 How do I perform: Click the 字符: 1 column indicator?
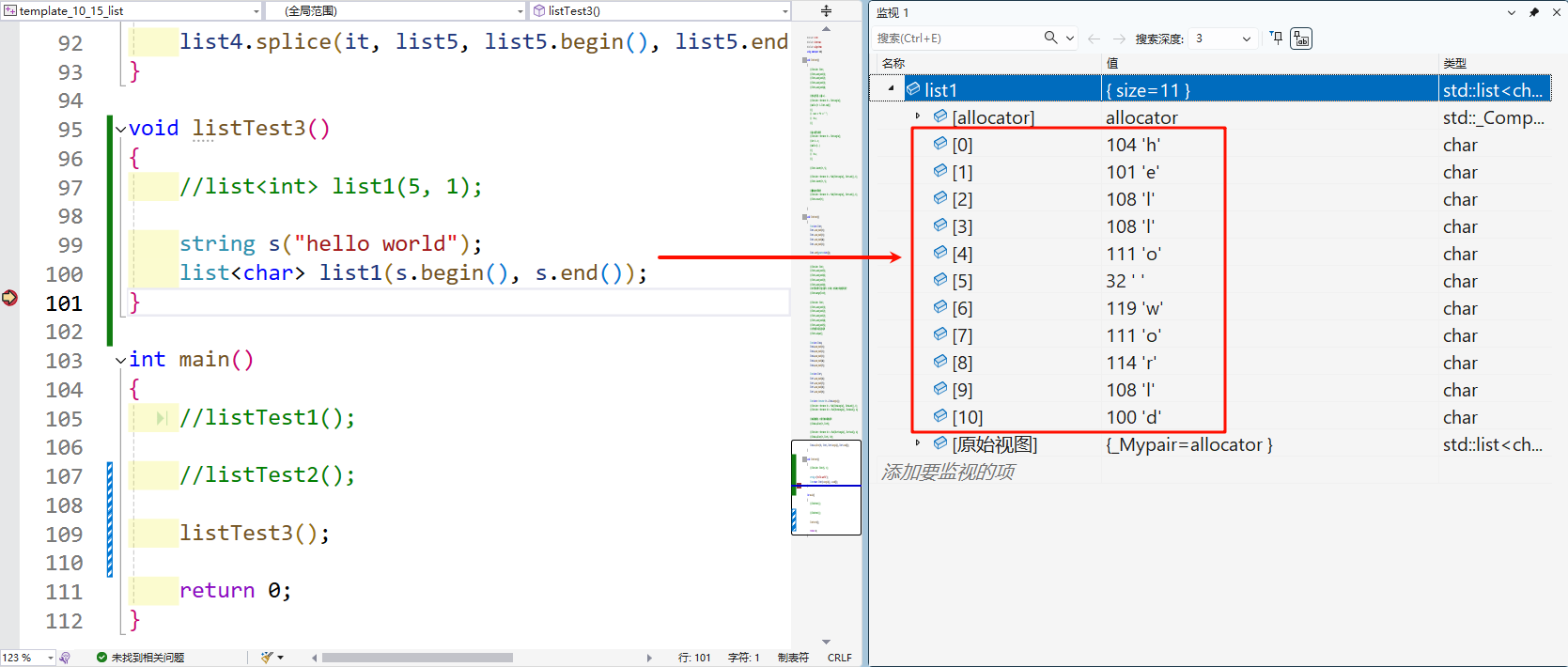(x=743, y=658)
